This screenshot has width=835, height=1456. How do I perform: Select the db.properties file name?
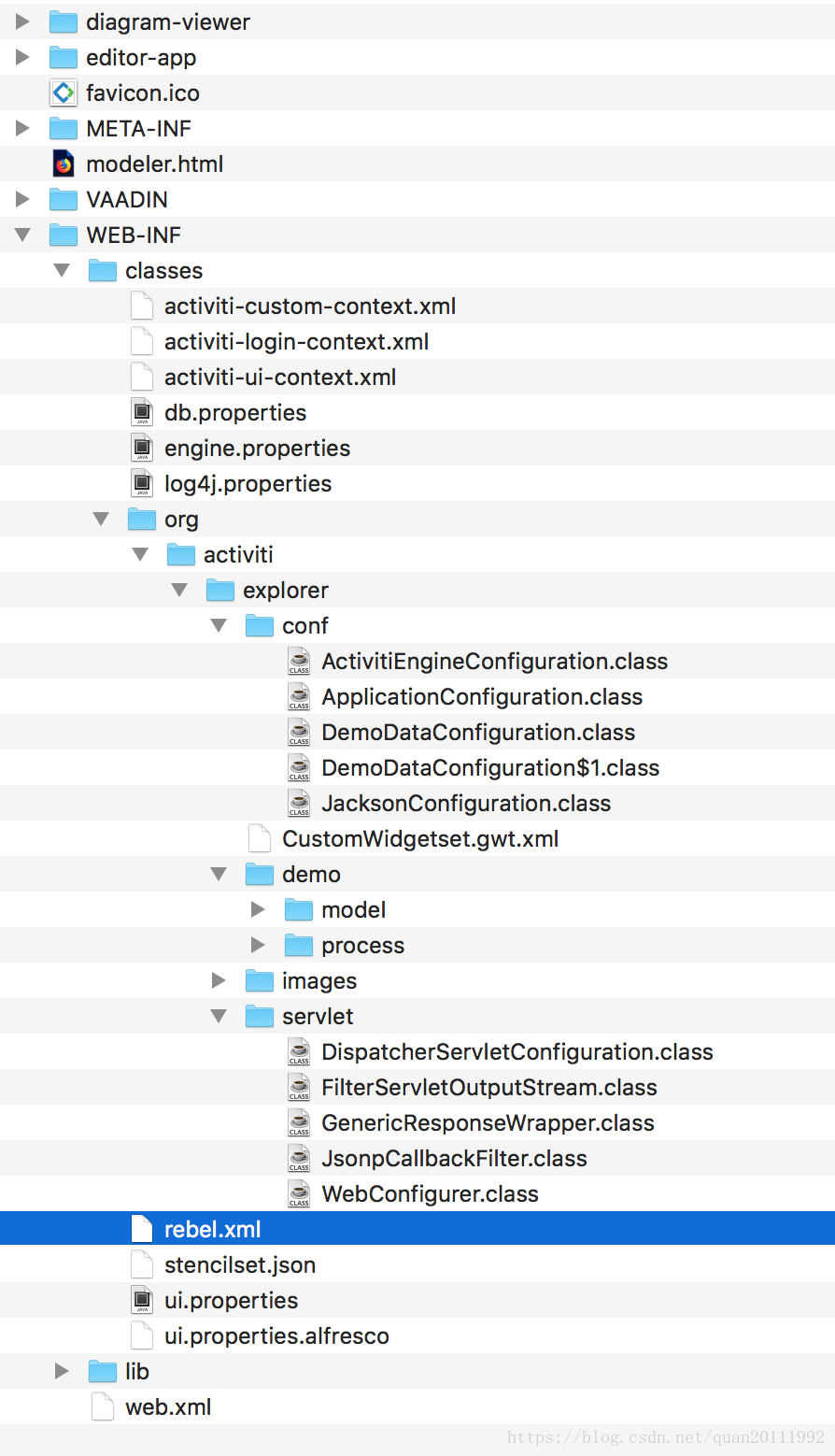click(235, 413)
